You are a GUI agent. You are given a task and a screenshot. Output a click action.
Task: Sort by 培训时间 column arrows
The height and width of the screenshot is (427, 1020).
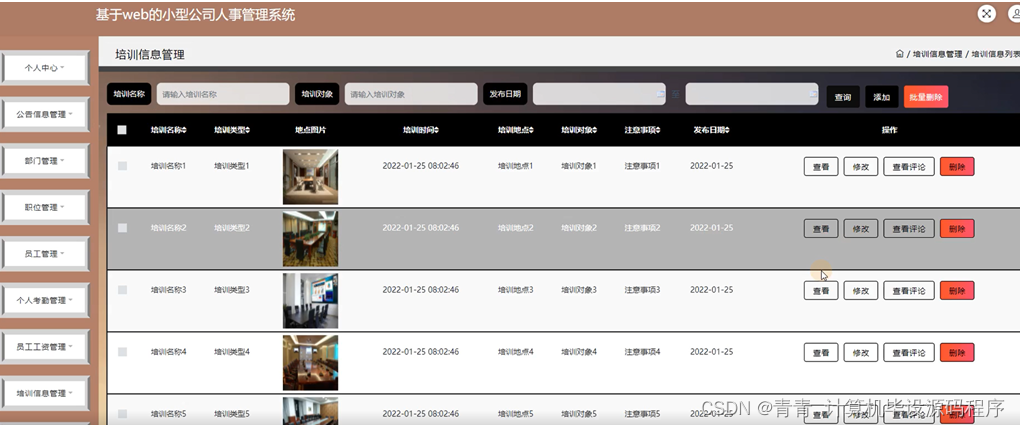pyautogui.click(x=436, y=130)
